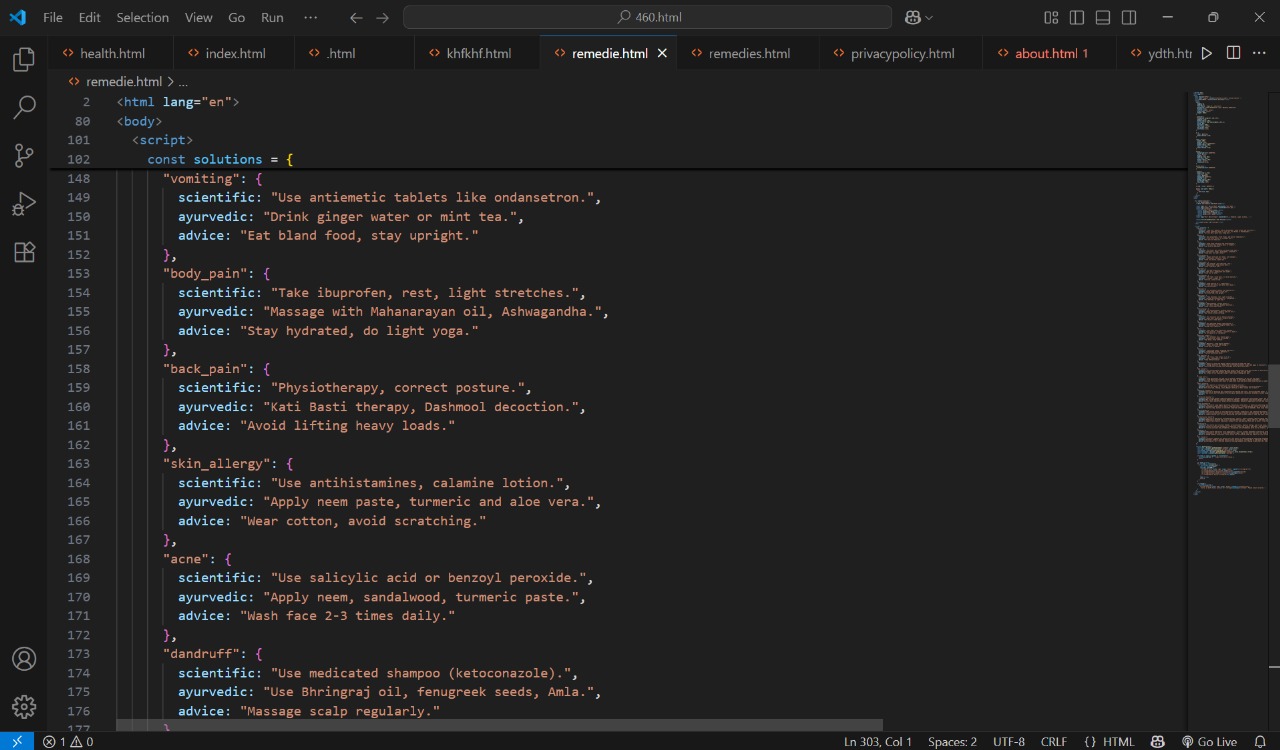Close the remedie.html tab
This screenshot has height=750, width=1280.
click(x=662, y=53)
